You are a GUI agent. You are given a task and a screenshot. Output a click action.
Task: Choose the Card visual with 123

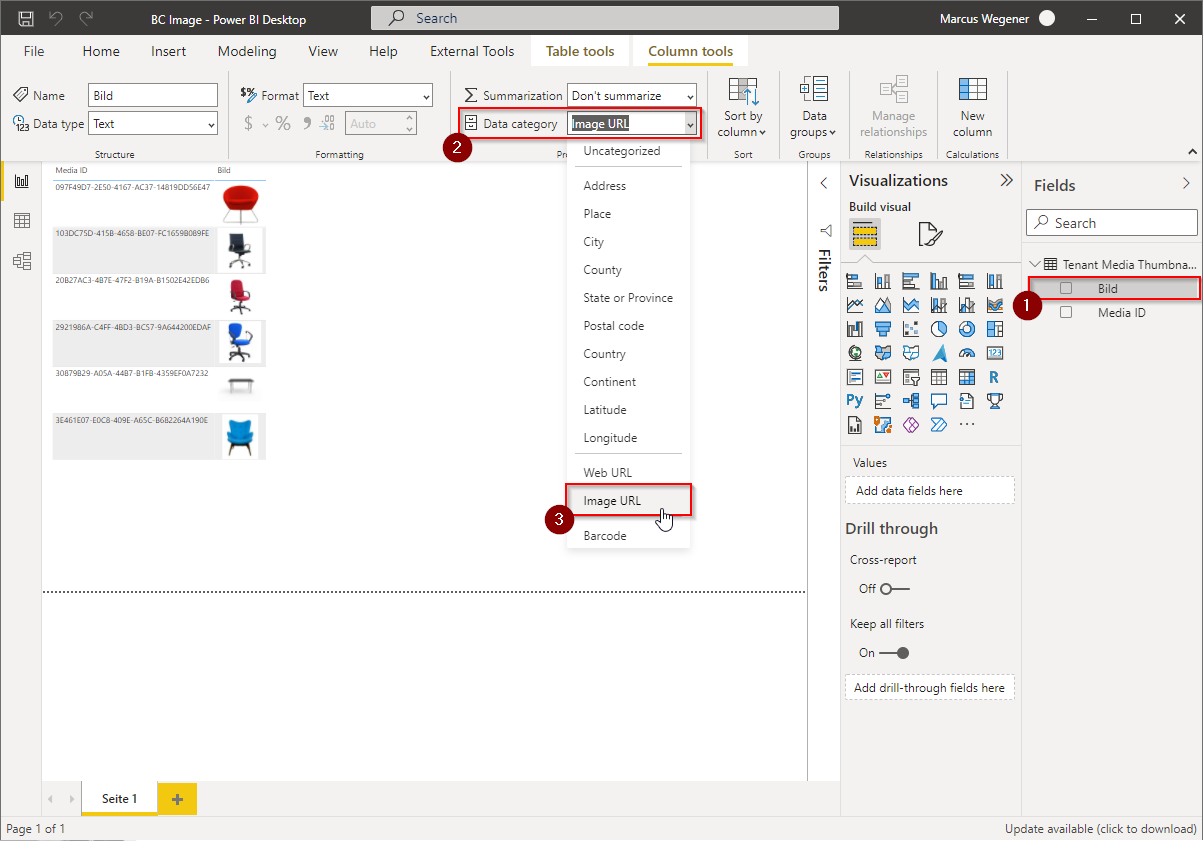(995, 353)
